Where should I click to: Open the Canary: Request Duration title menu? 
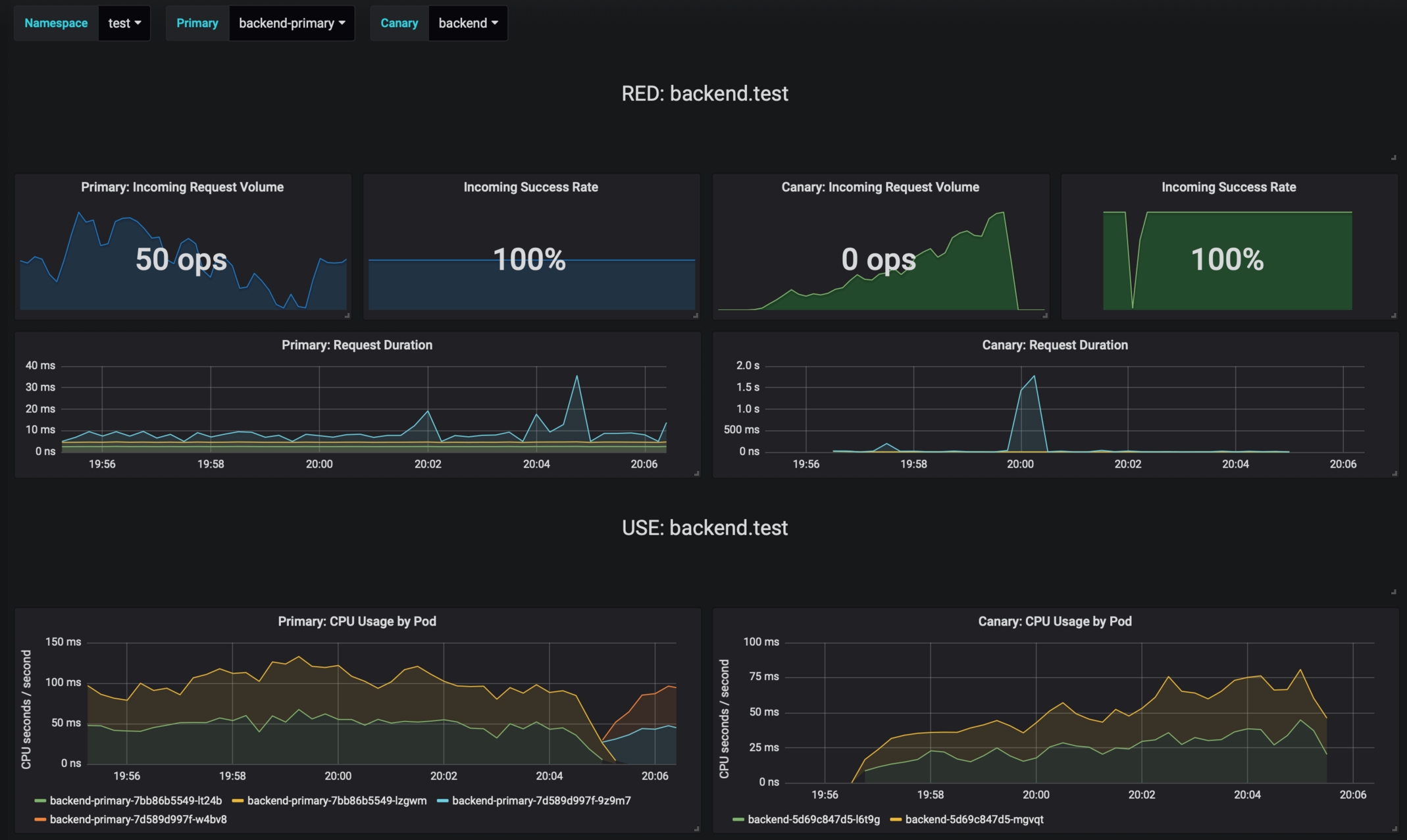pyautogui.click(x=1054, y=345)
